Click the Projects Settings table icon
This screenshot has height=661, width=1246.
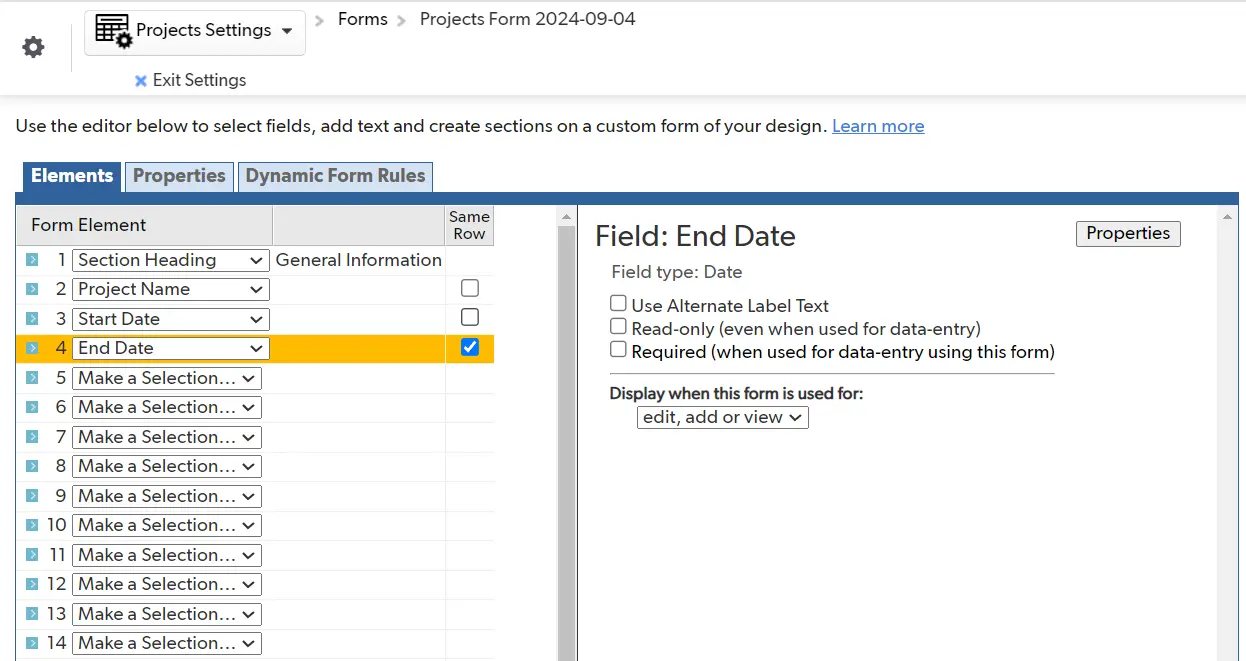tap(113, 31)
